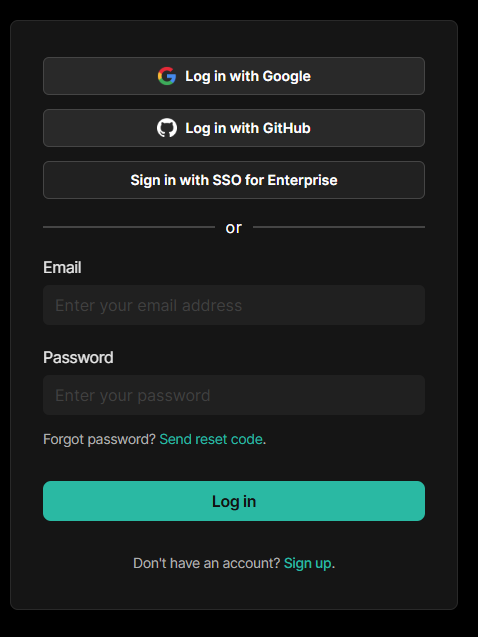Image resolution: width=478 pixels, height=637 pixels.
Task: Click the "or" divider text
Action: click(x=234, y=228)
